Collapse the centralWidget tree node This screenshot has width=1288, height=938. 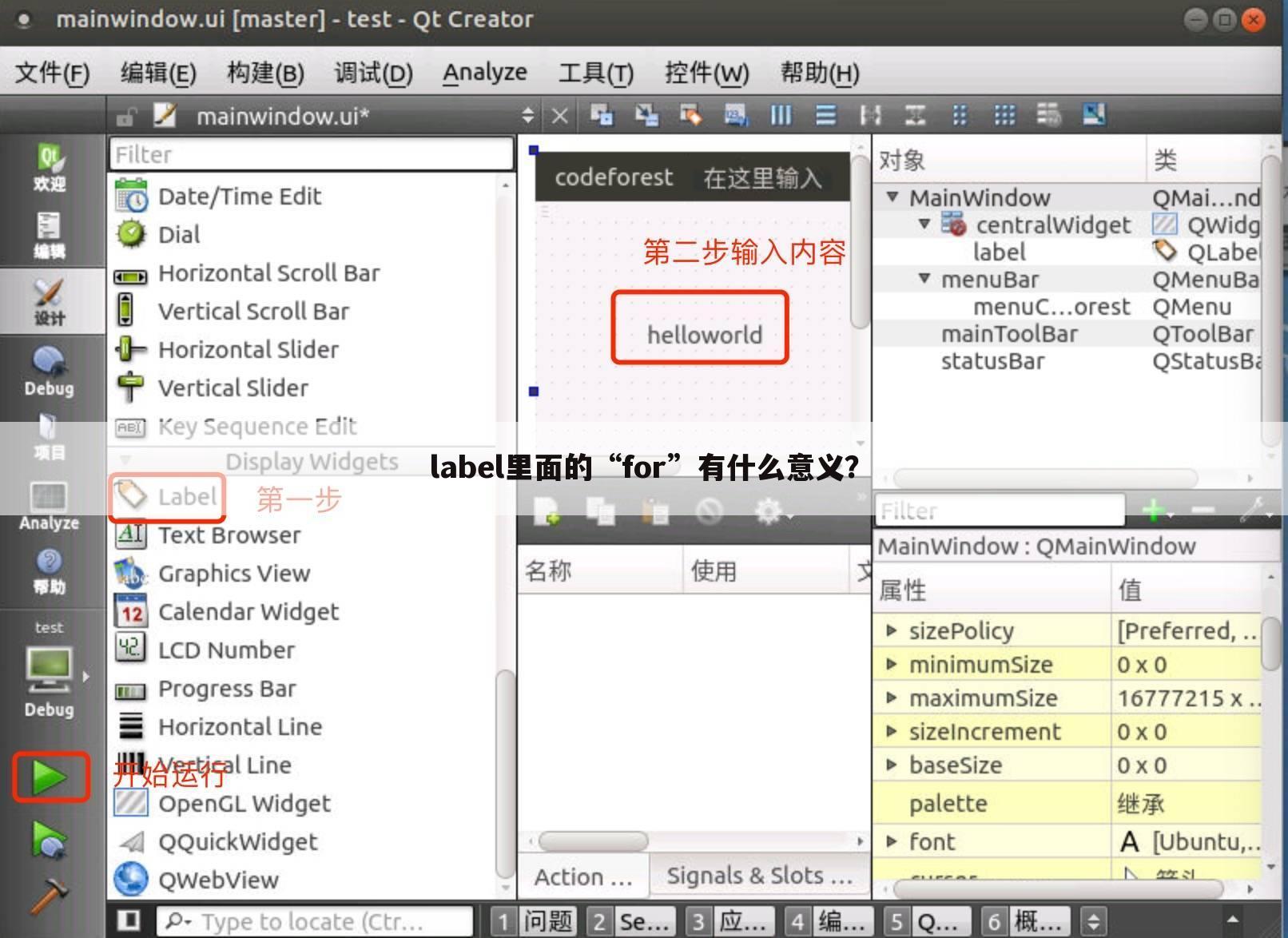point(924,224)
